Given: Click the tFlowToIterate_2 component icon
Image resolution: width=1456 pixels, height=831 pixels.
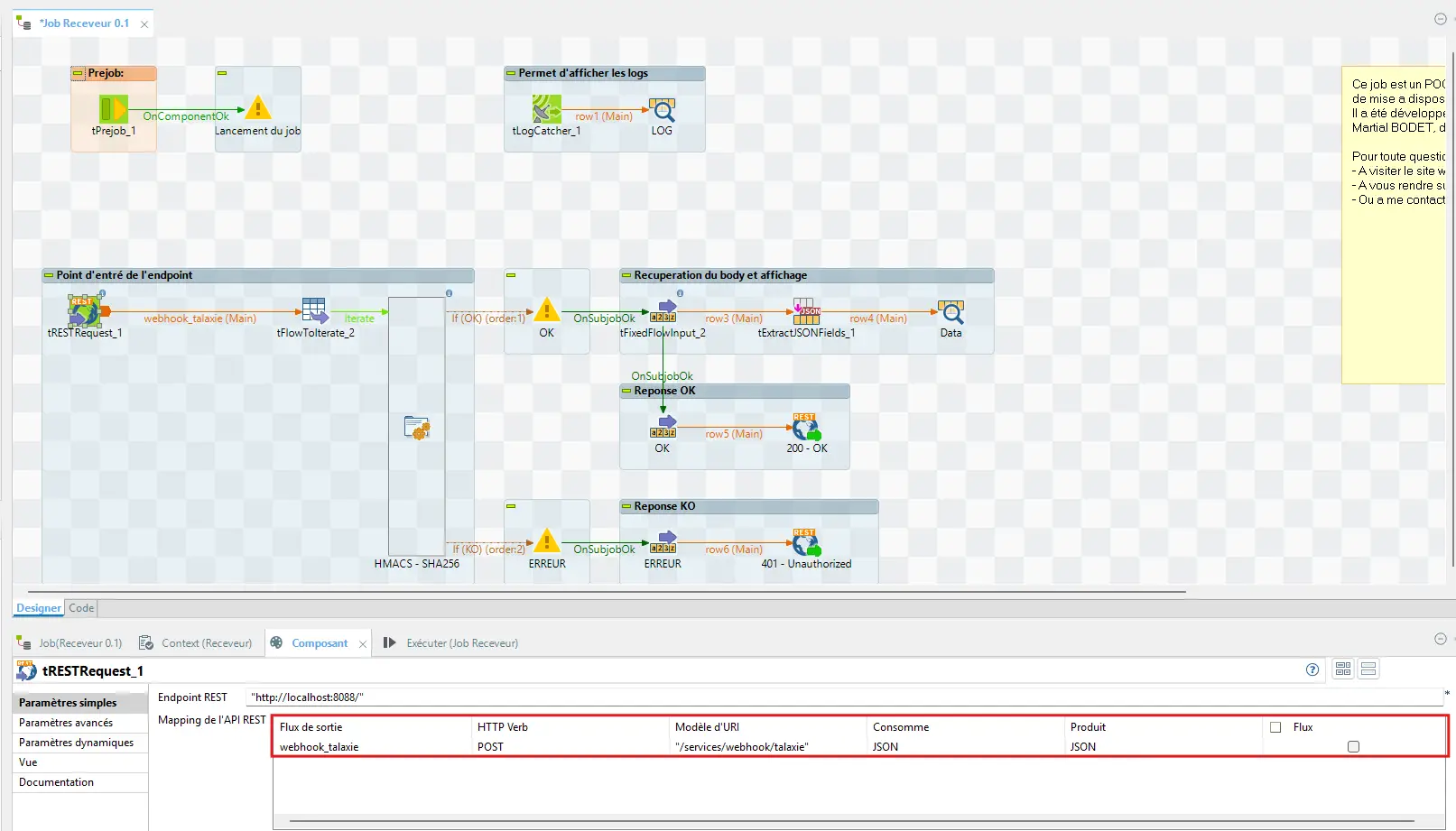Looking at the screenshot, I should tap(314, 311).
